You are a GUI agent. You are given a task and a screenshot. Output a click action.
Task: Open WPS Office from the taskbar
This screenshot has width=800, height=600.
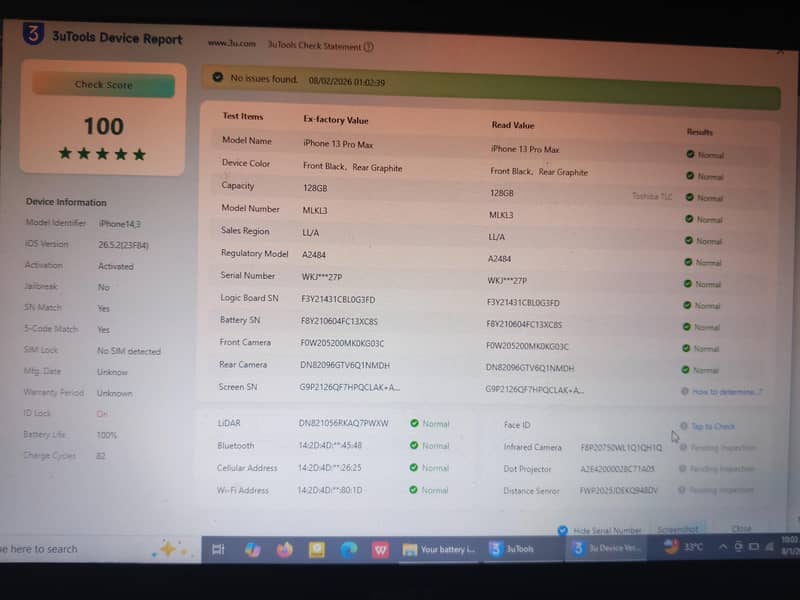381,549
